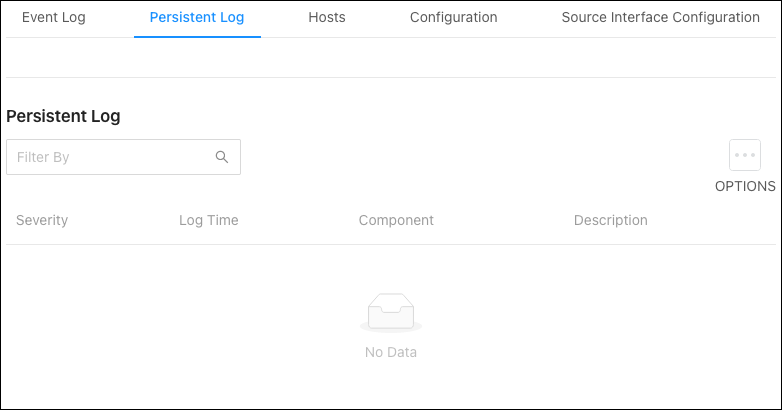
Task: Click the OPTIONS label
Action: tap(745, 187)
